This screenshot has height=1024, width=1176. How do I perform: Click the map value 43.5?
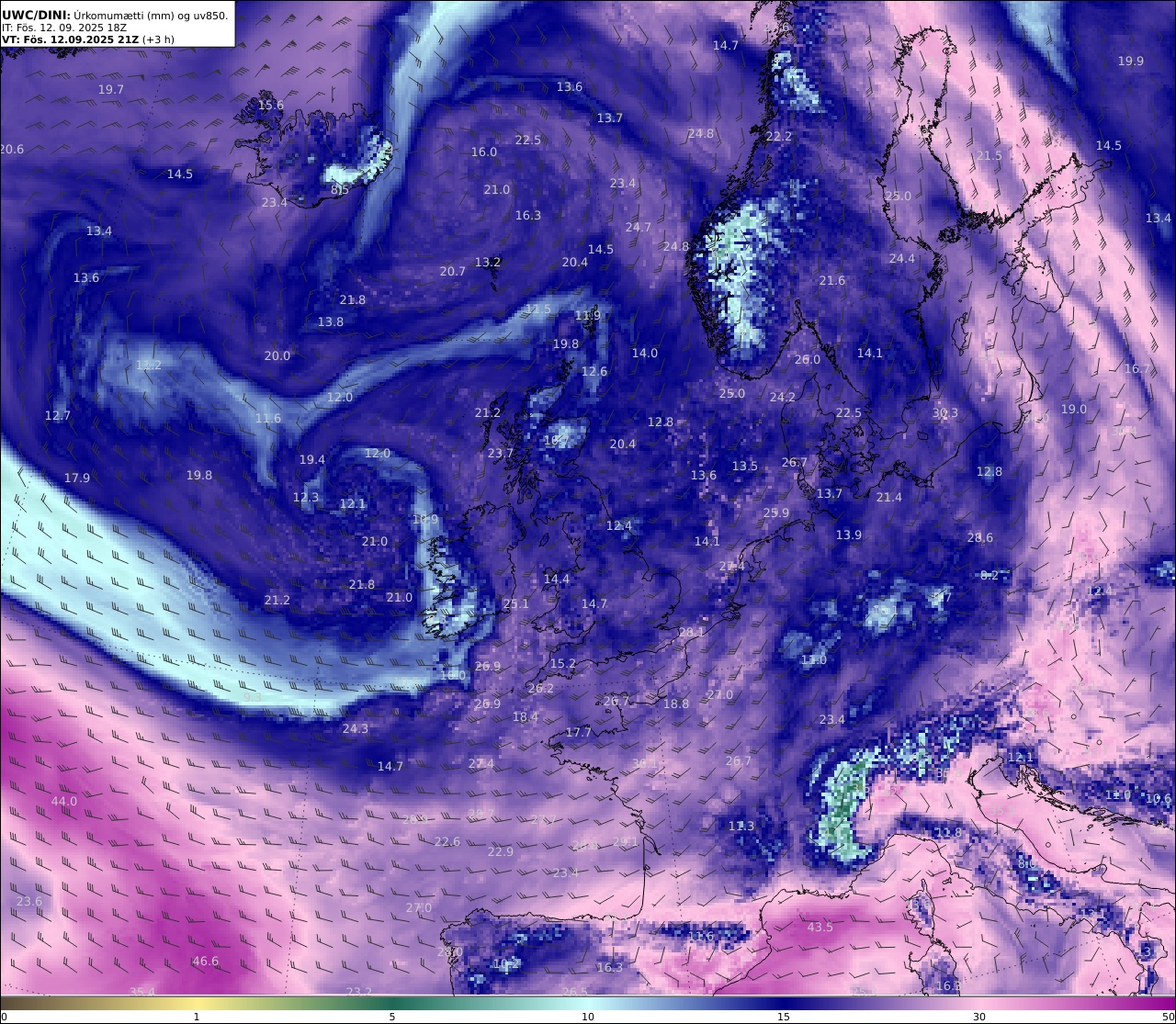(820, 928)
